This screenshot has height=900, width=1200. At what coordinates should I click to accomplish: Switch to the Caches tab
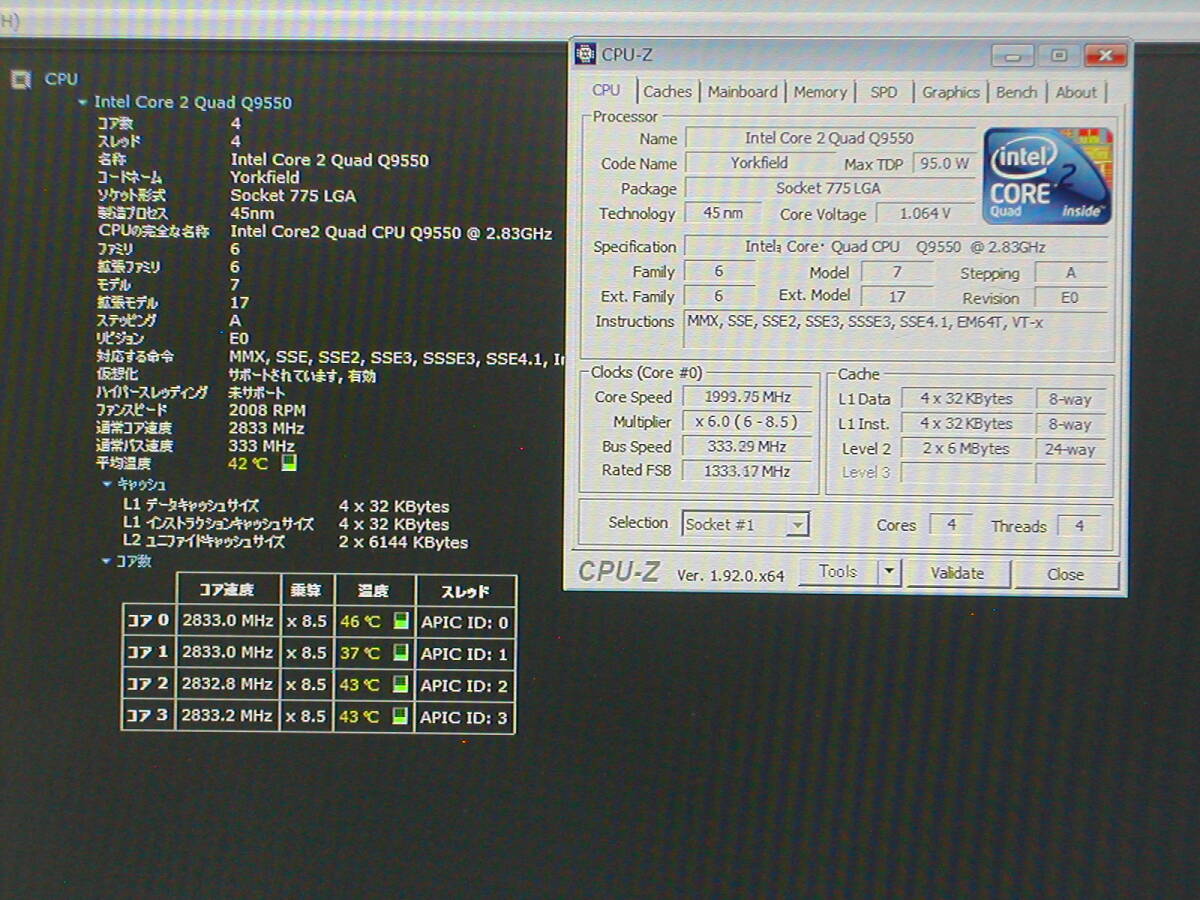pyautogui.click(x=667, y=92)
